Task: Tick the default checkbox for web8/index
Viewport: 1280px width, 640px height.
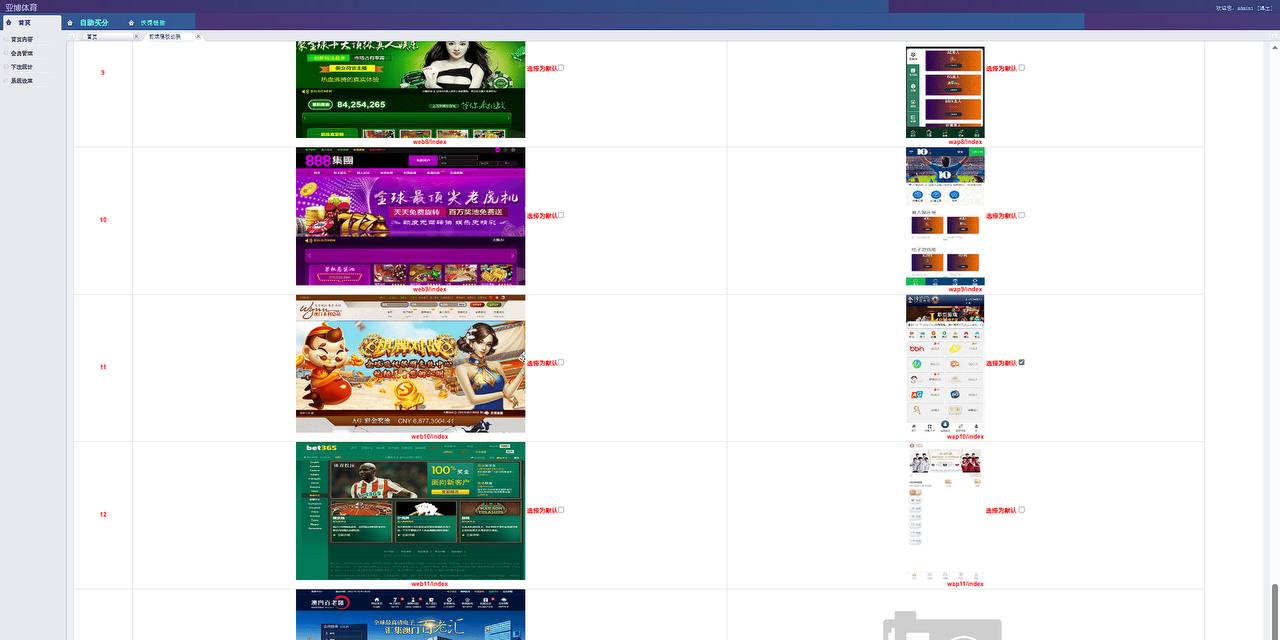Action: [x=561, y=68]
